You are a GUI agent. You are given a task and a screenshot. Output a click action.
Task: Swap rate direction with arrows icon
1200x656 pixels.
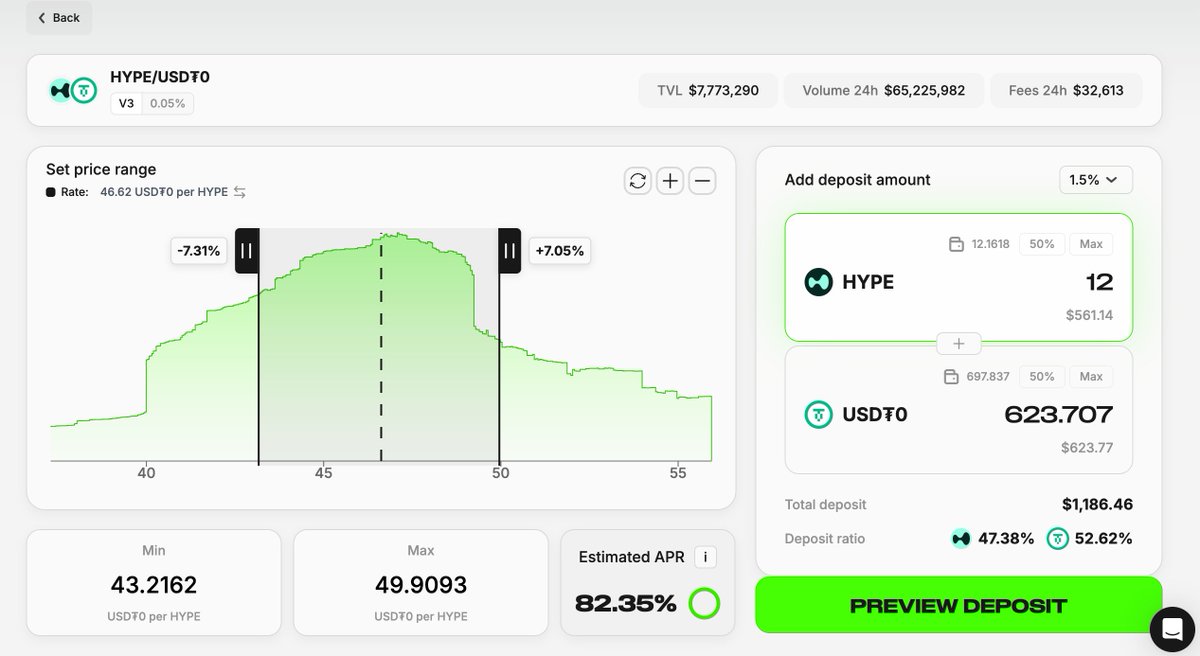tap(240, 192)
